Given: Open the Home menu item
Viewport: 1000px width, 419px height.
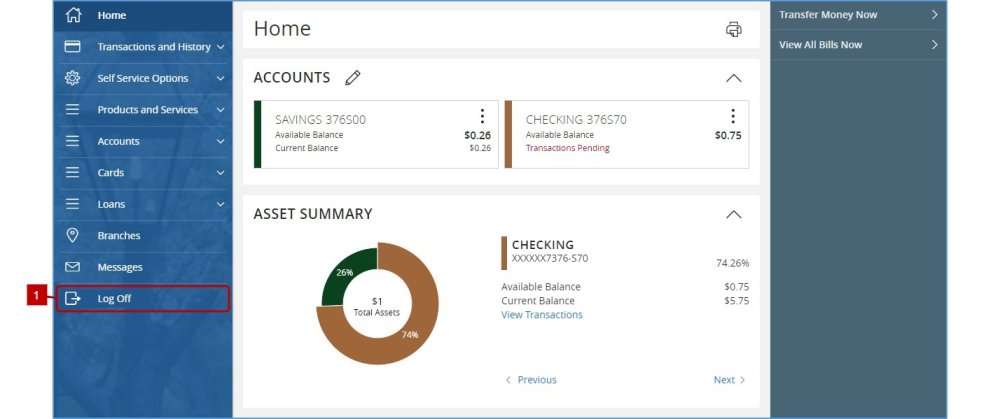Looking at the screenshot, I should click(x=143, y=15).
